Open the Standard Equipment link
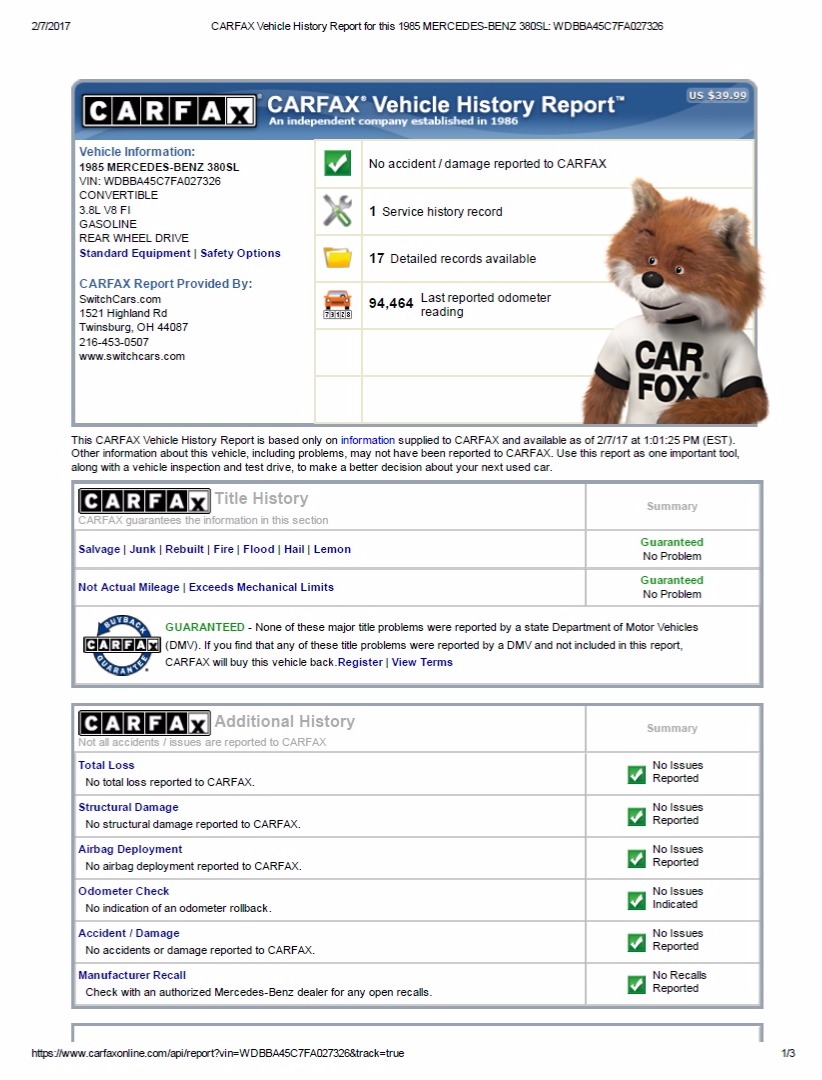This screenshot has height=1080, width=822. click(x=134, y=253)
